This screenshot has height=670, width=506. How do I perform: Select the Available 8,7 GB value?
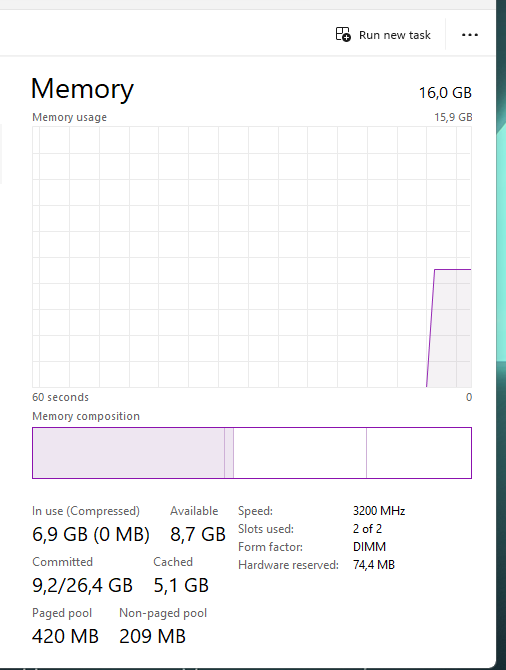[197, 534]
